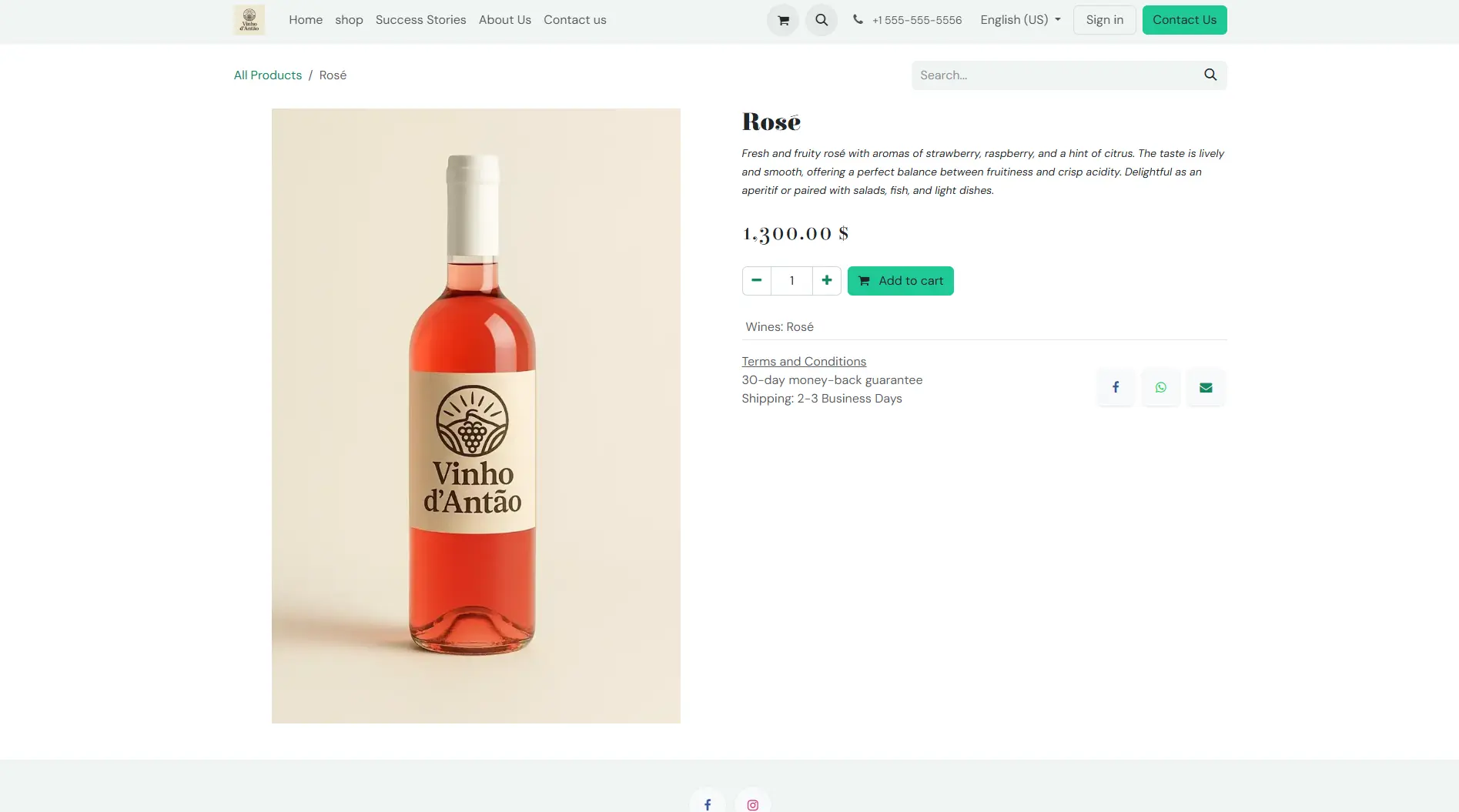Image resolution: width=1459 pixels, height=812 pixels.
Task: Click the Add to cart button
Action: 900,281
